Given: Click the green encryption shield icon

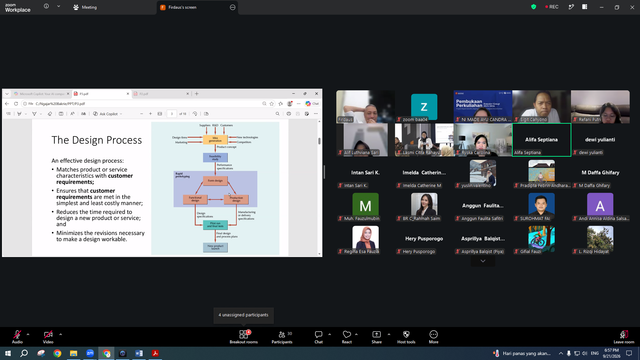Looking at the screenshot, I should click(x=533, y=7).
